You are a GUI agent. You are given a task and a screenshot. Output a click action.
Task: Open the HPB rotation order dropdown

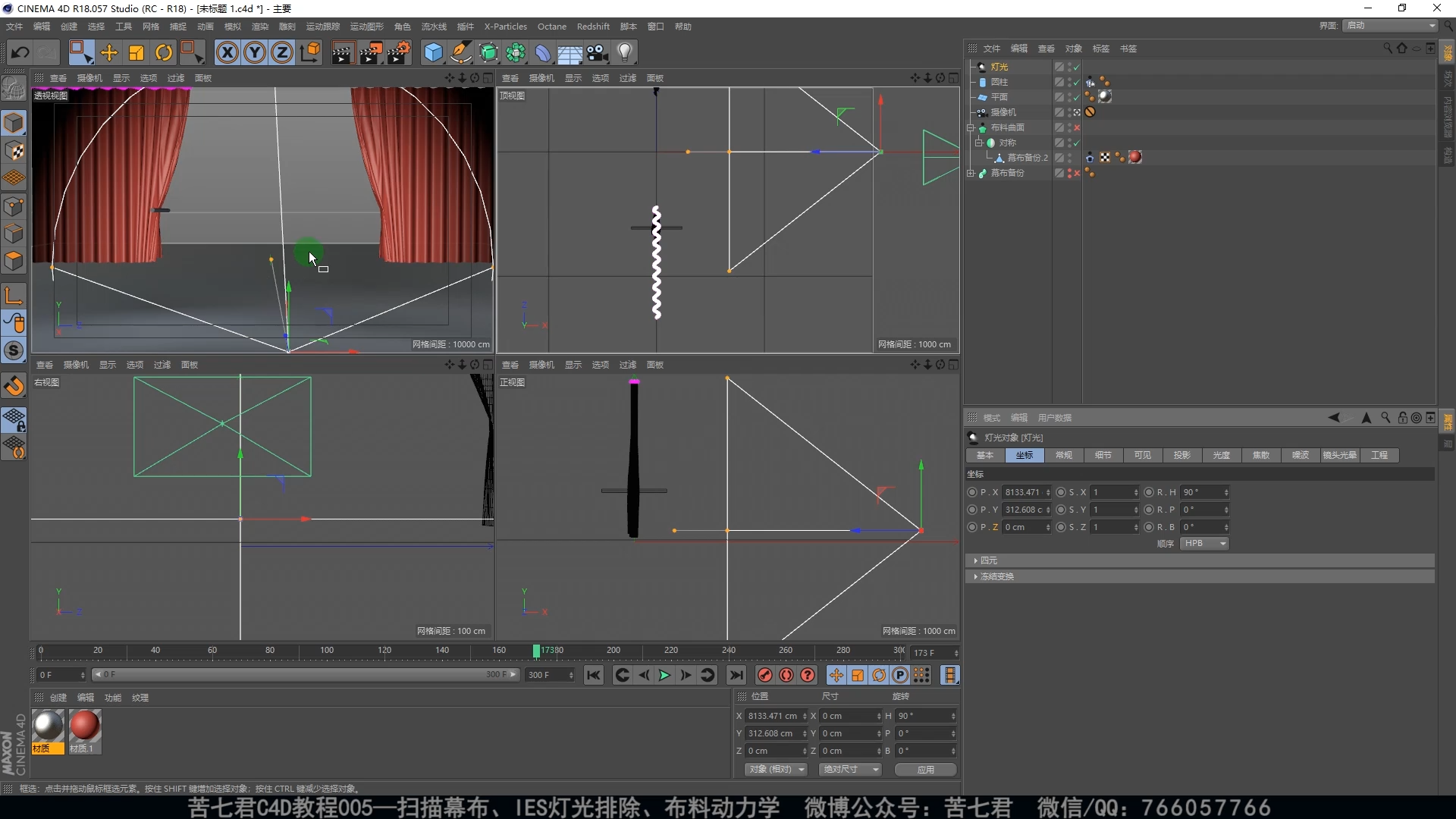point(1204,544)
